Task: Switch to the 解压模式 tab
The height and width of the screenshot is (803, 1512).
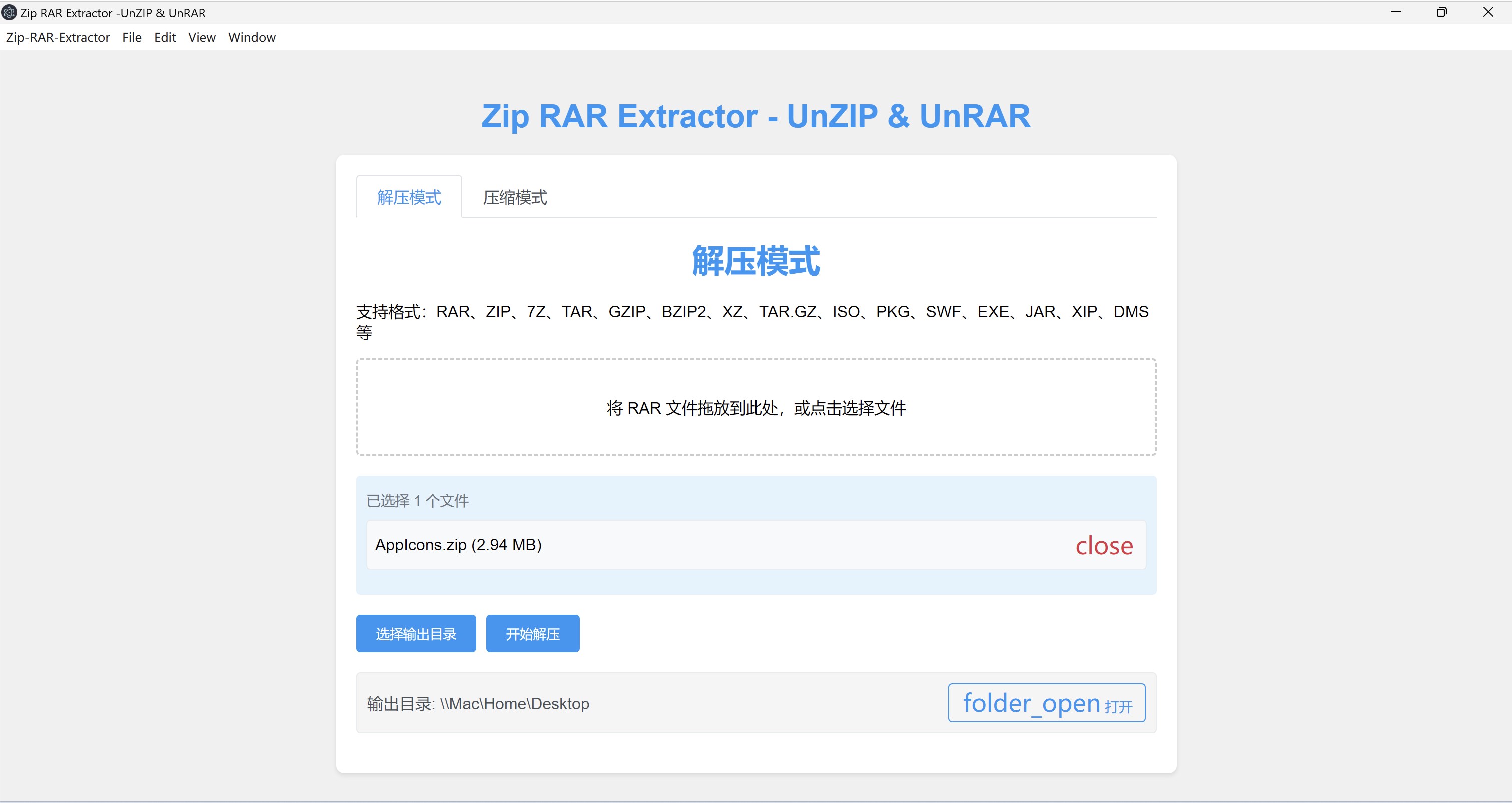Action: [409, 197]
